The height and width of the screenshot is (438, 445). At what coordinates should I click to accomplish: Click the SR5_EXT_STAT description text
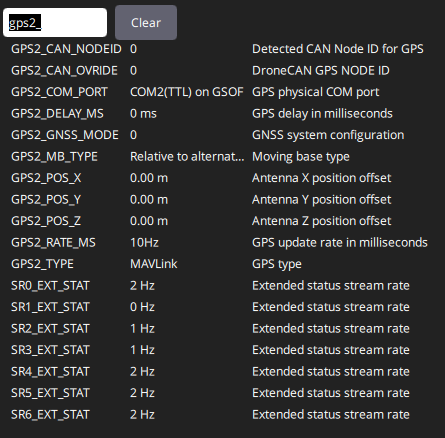pyautogui.click(x=331, y=393)
